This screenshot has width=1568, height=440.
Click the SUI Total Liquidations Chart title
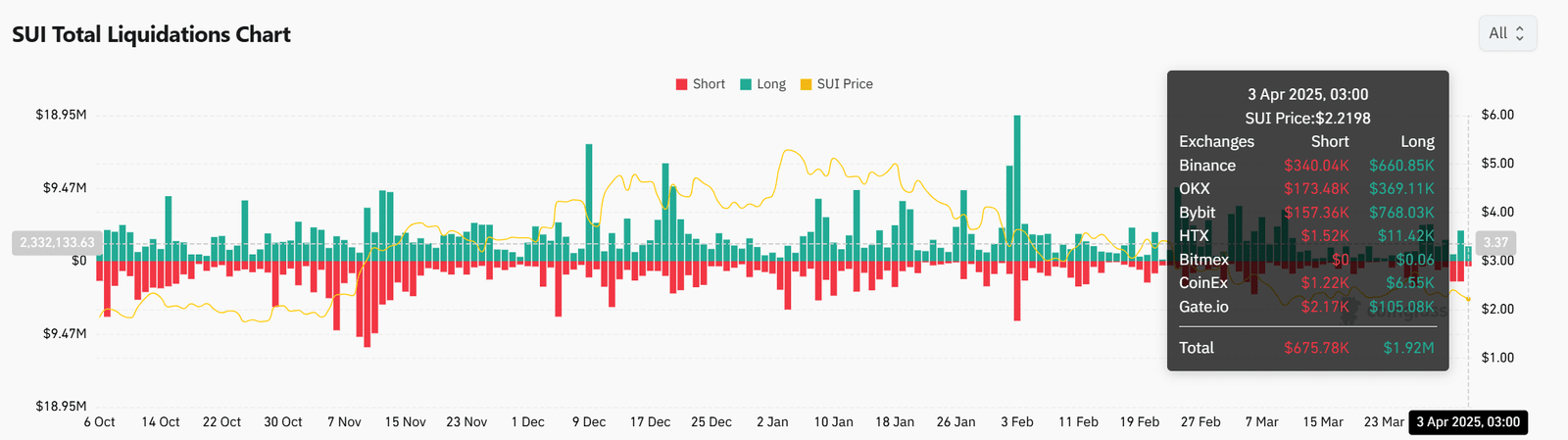(151, 35)
